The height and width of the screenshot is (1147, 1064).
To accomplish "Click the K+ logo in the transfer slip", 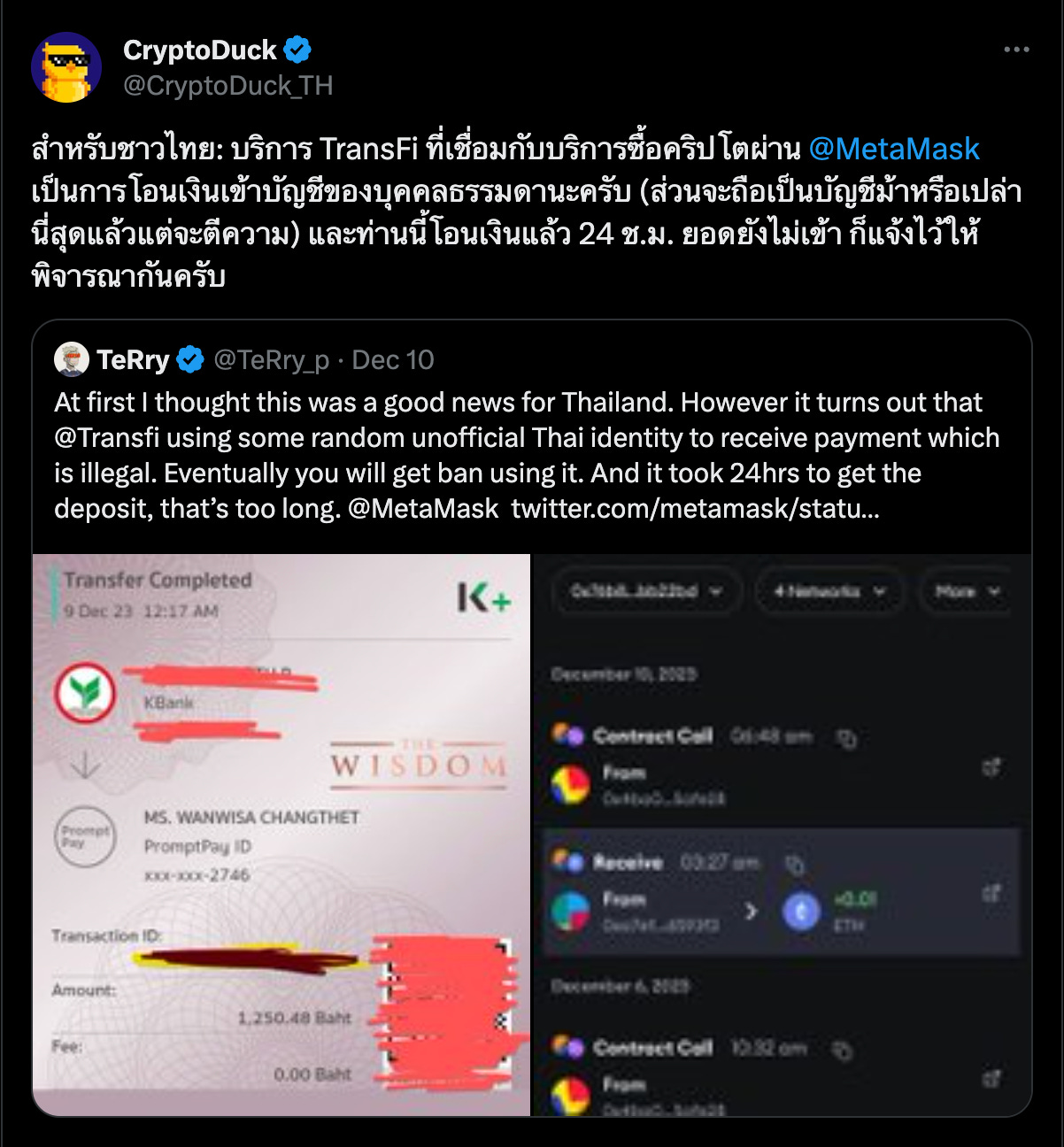I will (x=484, y=598).
